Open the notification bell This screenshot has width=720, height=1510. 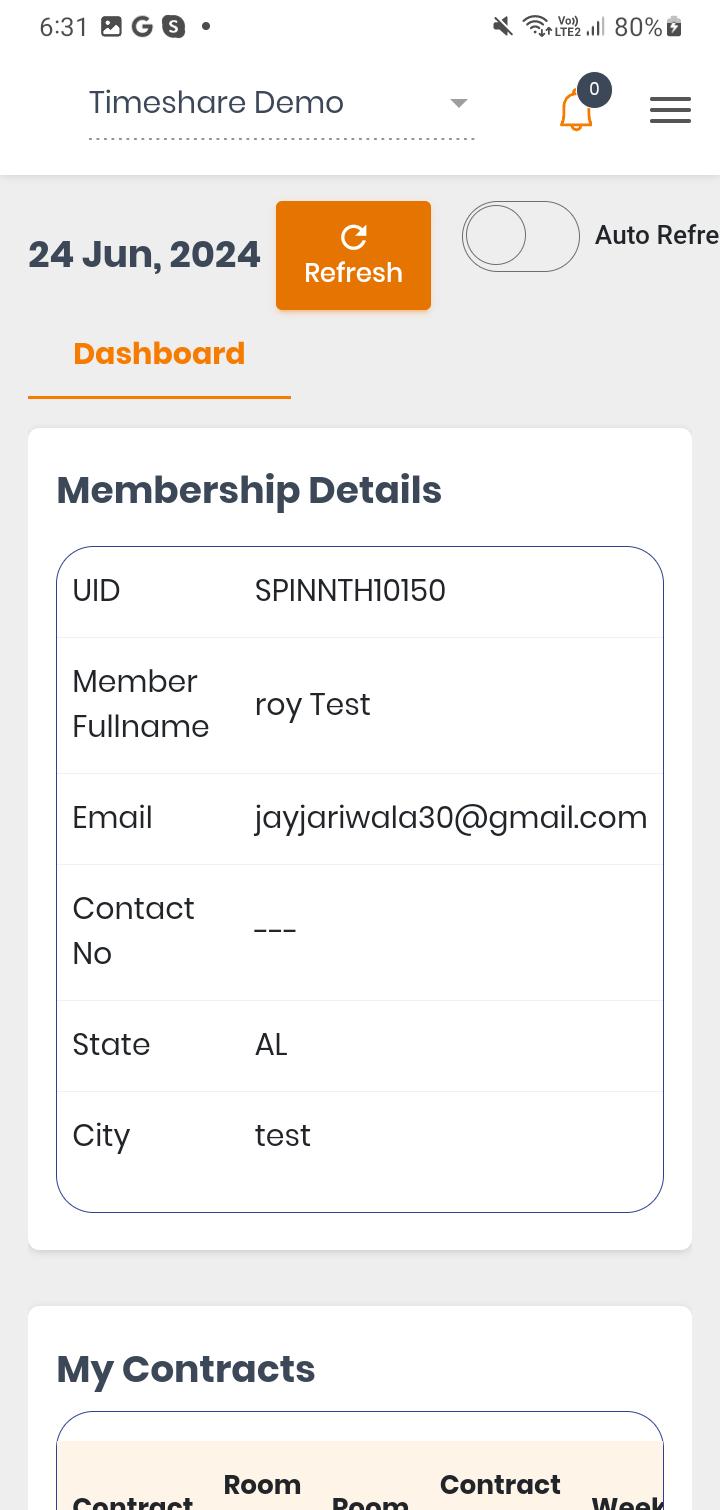pyautogui.click(x=576, y=110)
